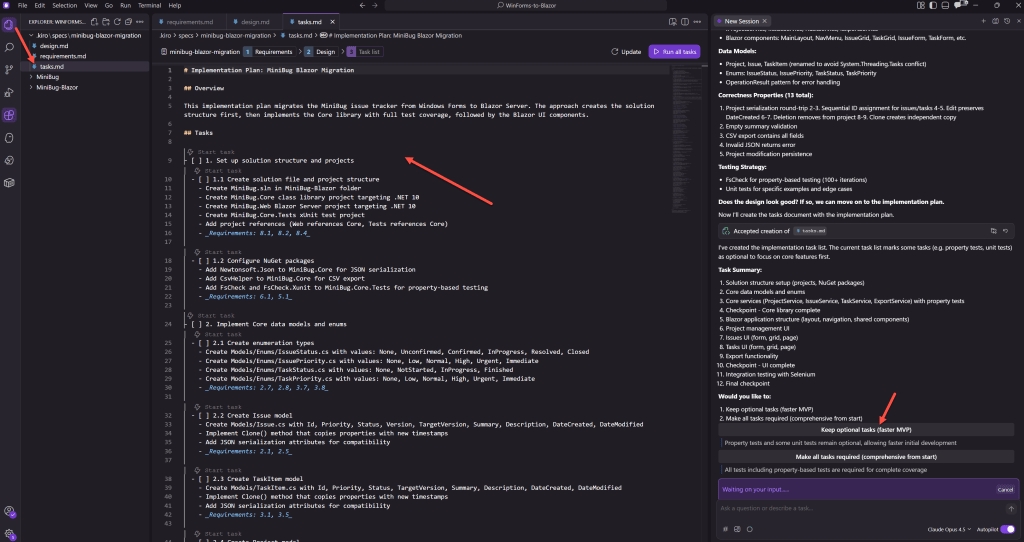The image size is (1024, 542).
Task: Open Run and Debug view
Action: [9, 91]
